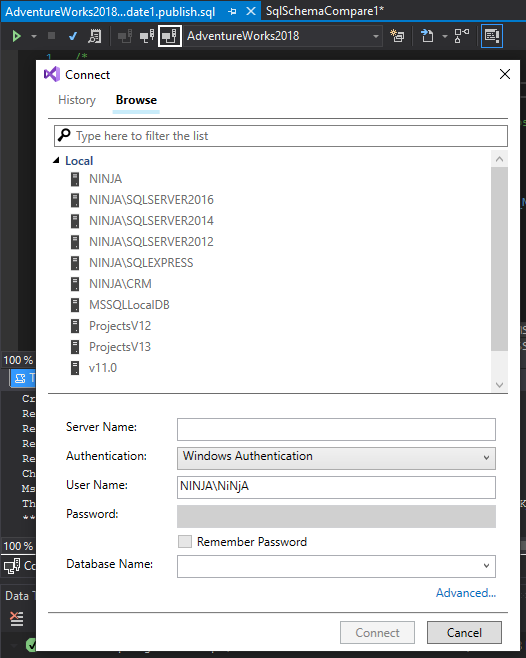Toggle the highlighted SQLCMD mode icon
This screenshot has width=526, height=658.
(x=492, y=37)
